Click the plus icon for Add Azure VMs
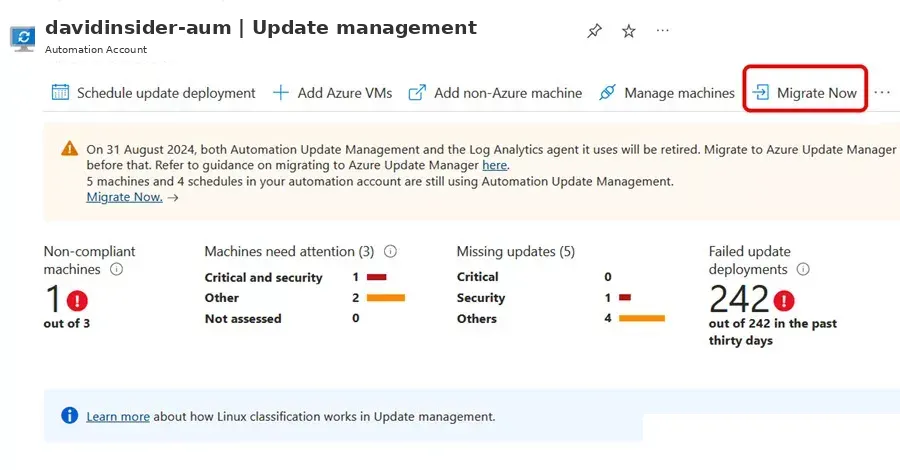The width and height of the screenshot is (900, 470). tap(280, 93)
